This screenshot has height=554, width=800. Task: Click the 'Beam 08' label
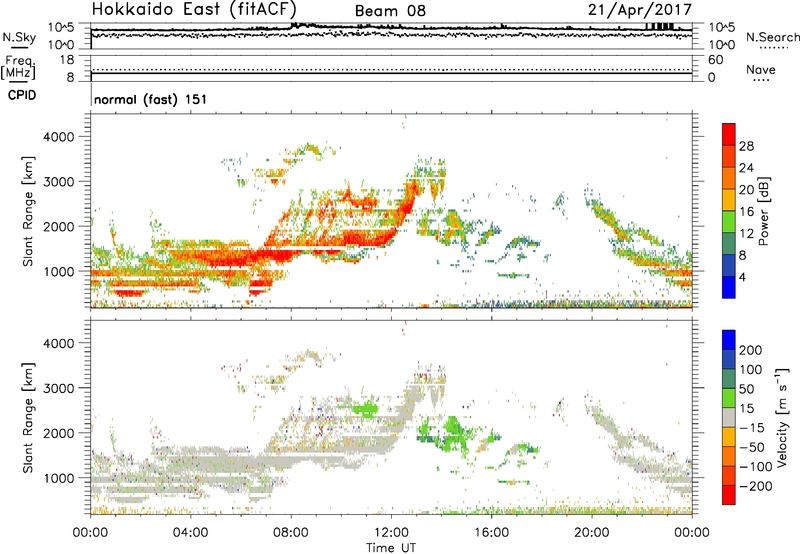coord(390,11)
